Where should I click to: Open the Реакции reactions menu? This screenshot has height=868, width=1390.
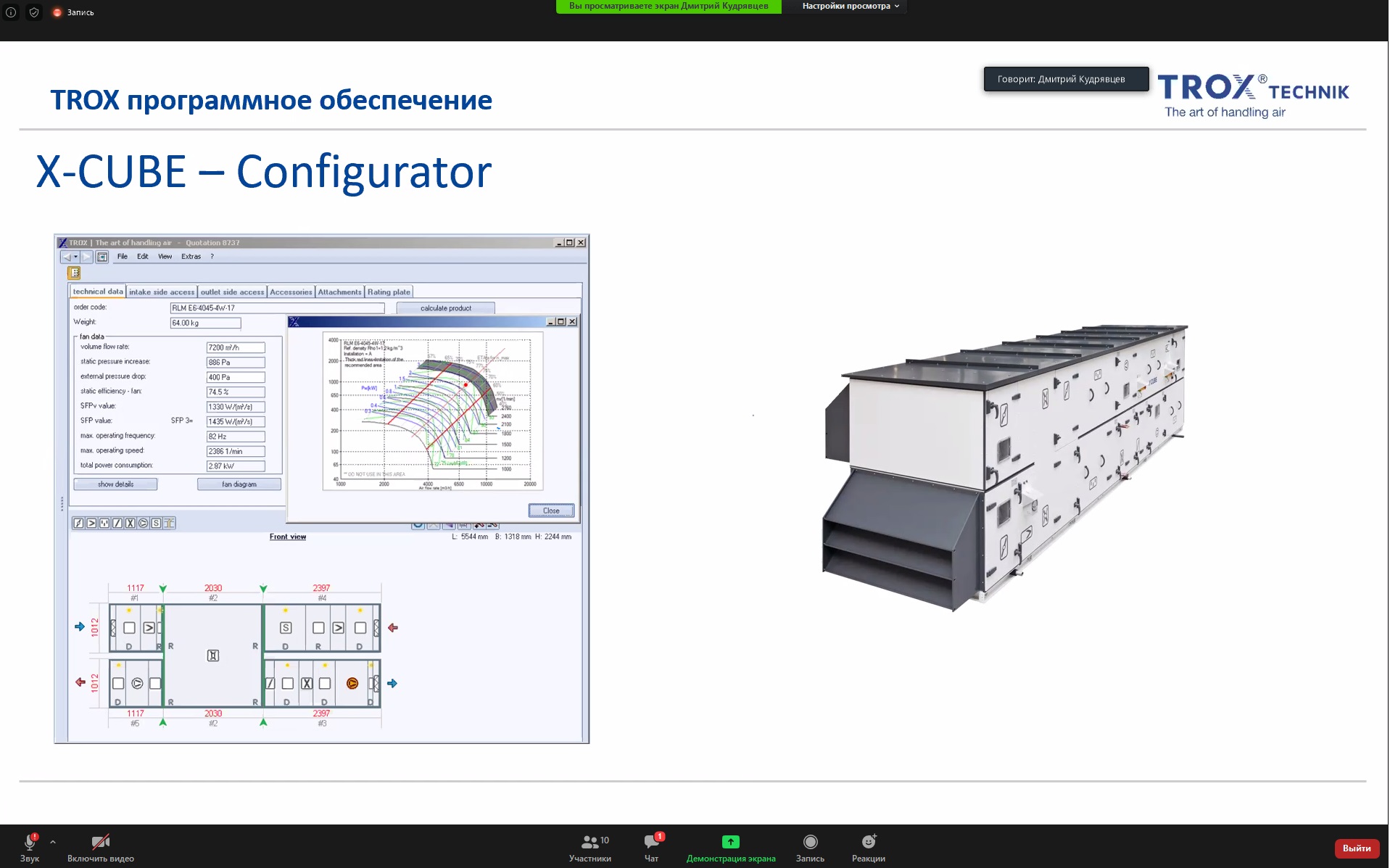869,847
